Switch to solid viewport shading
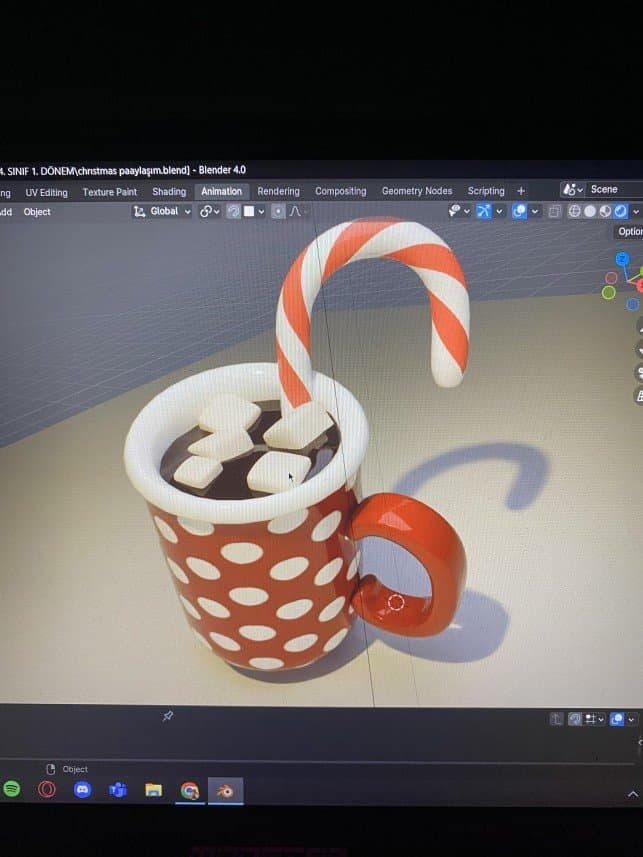 point(589,211)
